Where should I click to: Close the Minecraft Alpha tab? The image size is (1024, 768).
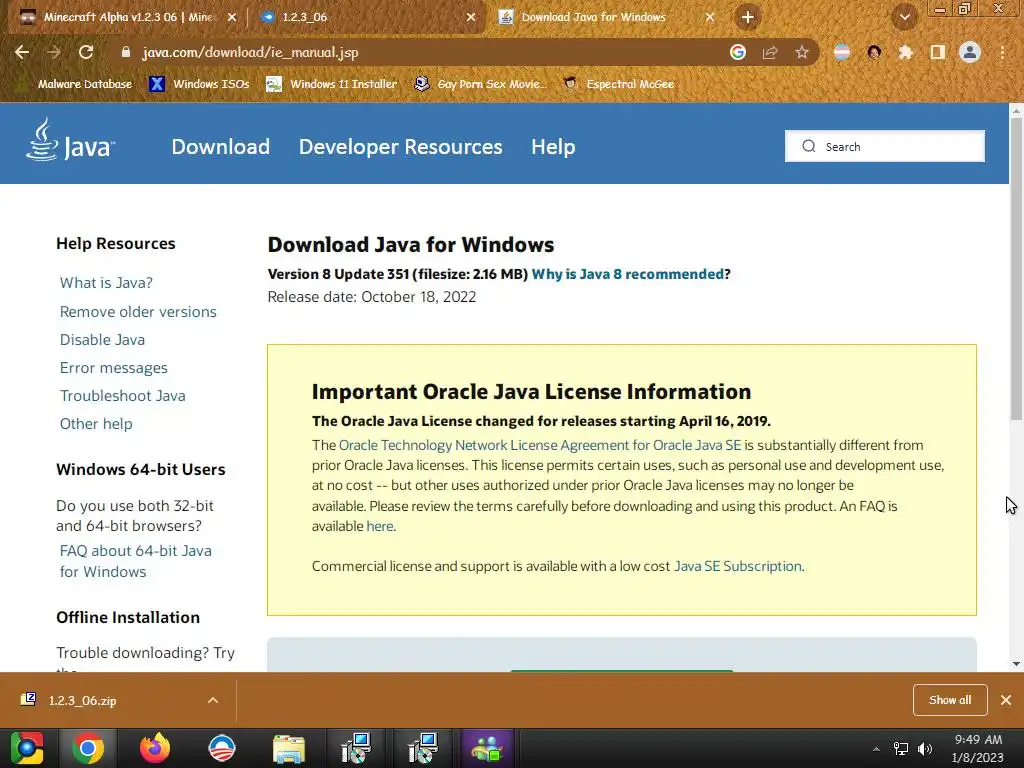pos(232,17)
